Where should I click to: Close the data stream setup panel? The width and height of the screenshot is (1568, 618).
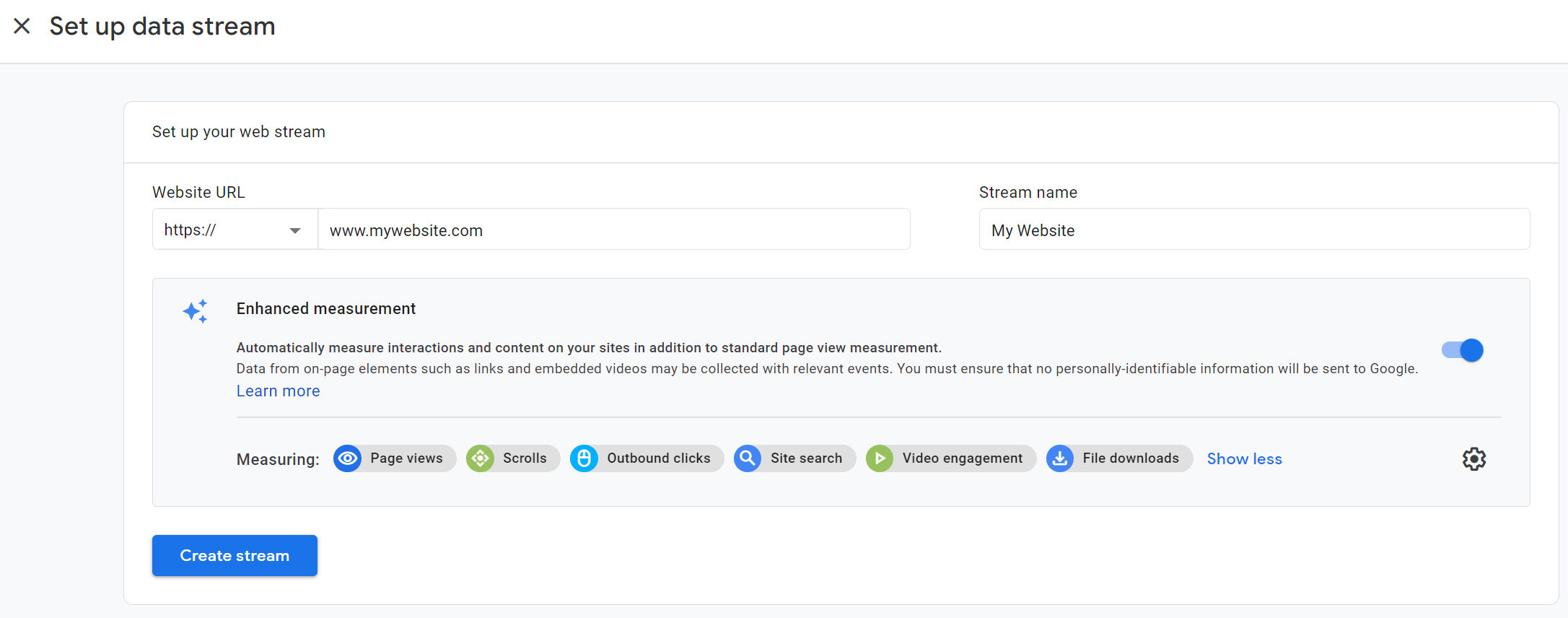(22, 27)
